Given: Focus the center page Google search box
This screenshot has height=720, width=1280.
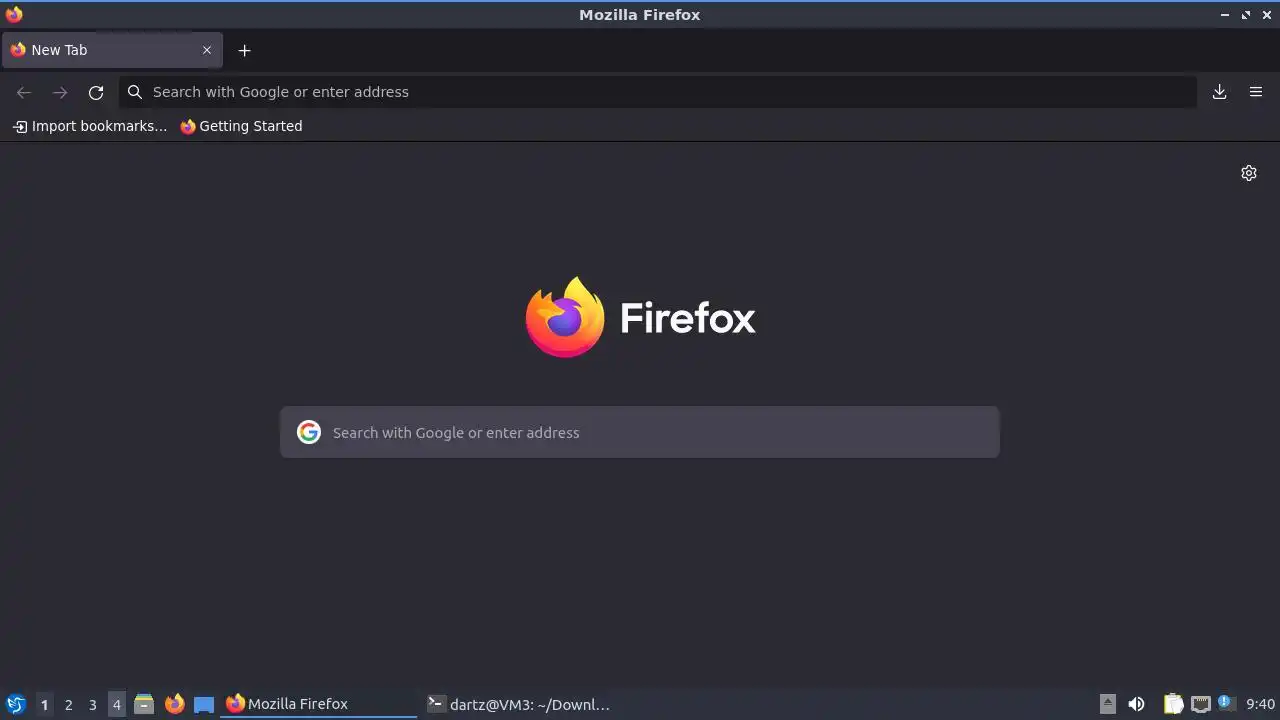Looking at the screenshot, I should click(x=640, y=432).
